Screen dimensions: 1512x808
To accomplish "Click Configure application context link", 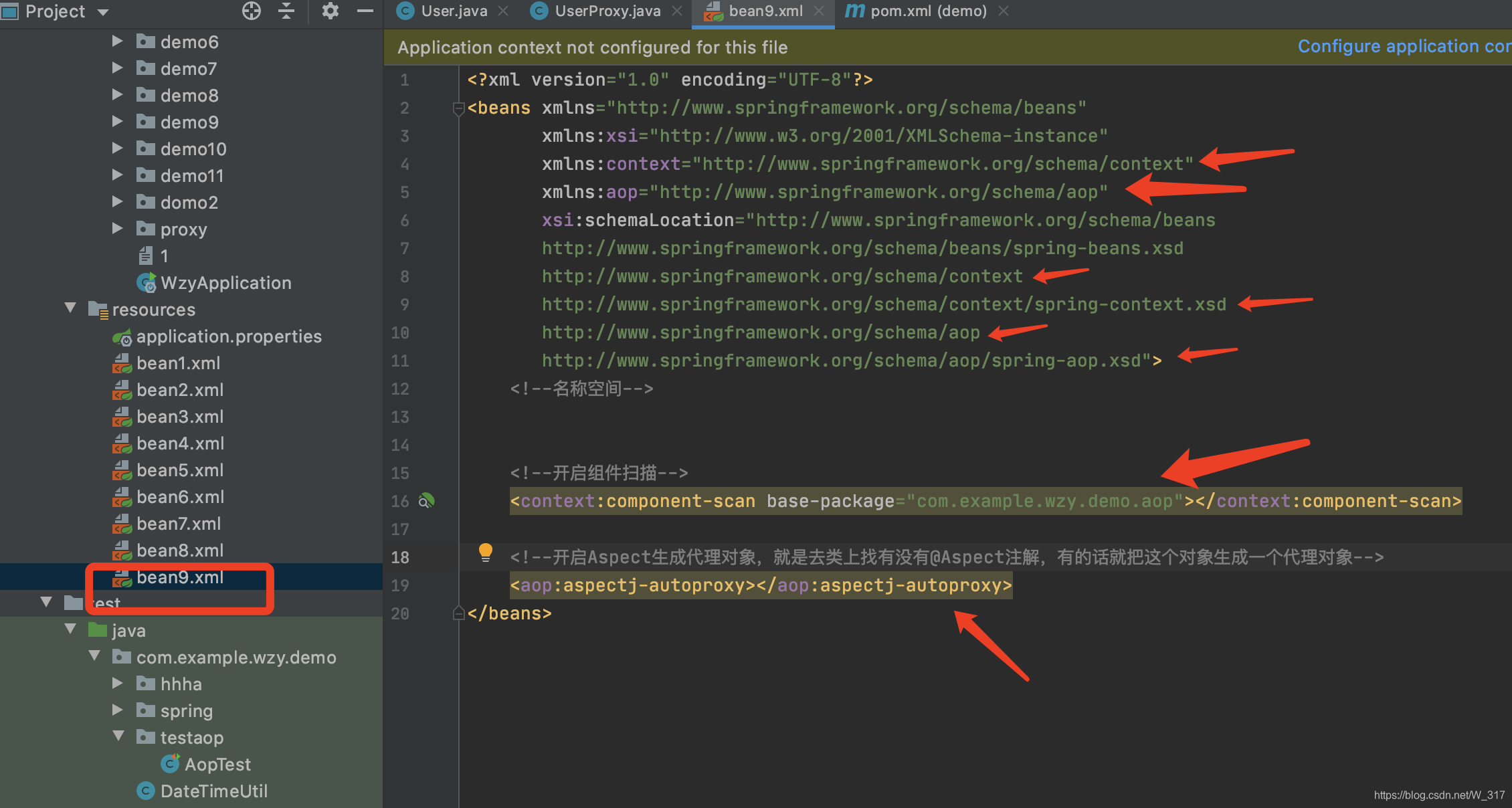I will click(x=1403, y=47).
